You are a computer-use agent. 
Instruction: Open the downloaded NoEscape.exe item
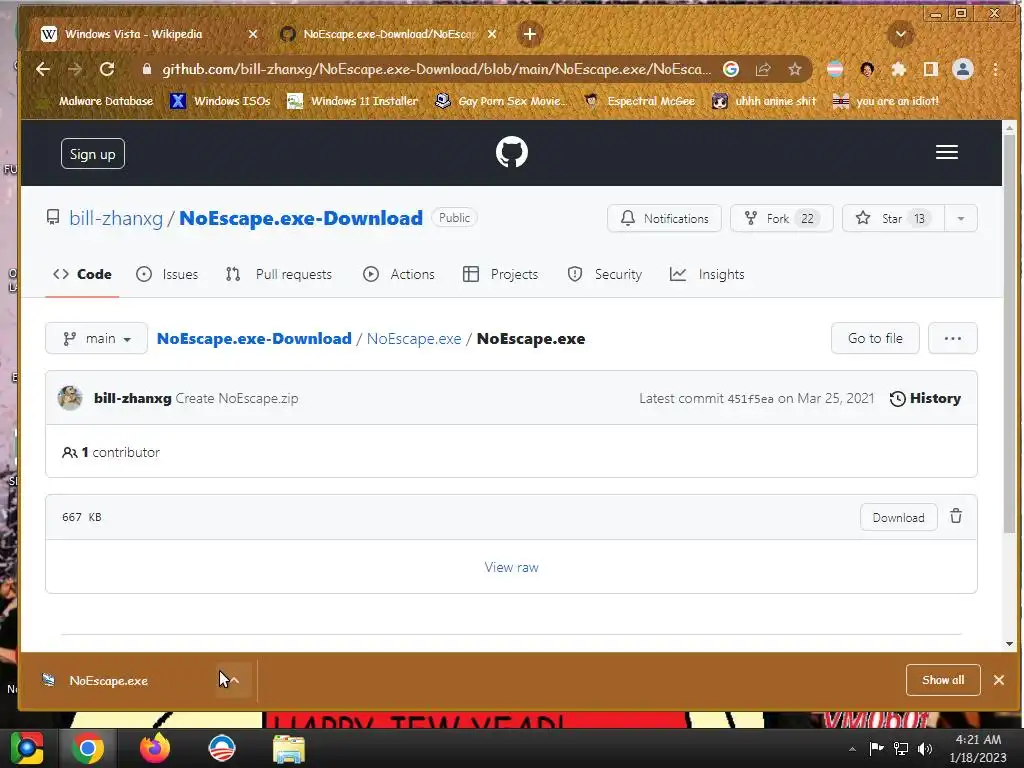point(108,680)
